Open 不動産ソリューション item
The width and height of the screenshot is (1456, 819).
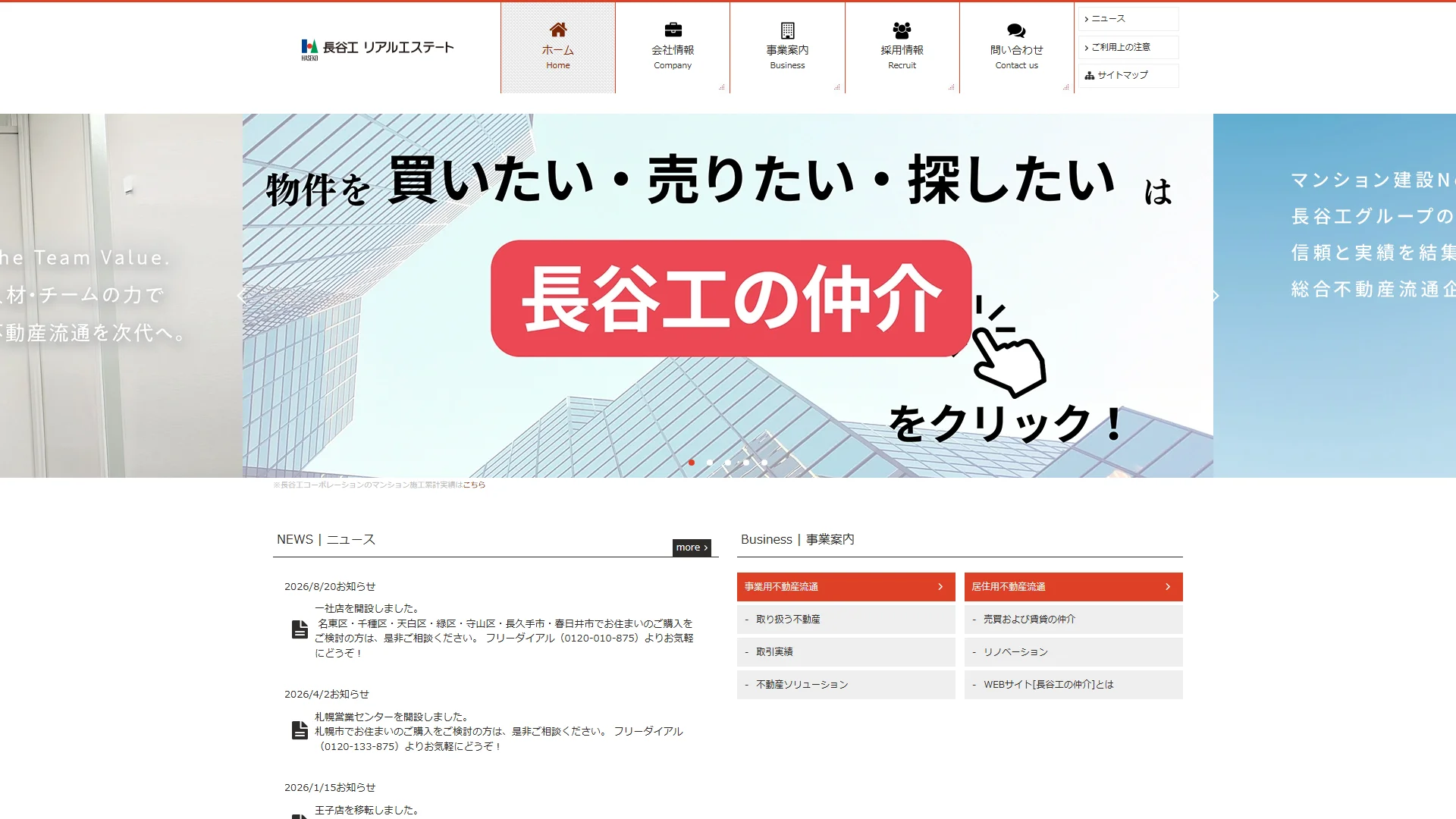[846, 685]
